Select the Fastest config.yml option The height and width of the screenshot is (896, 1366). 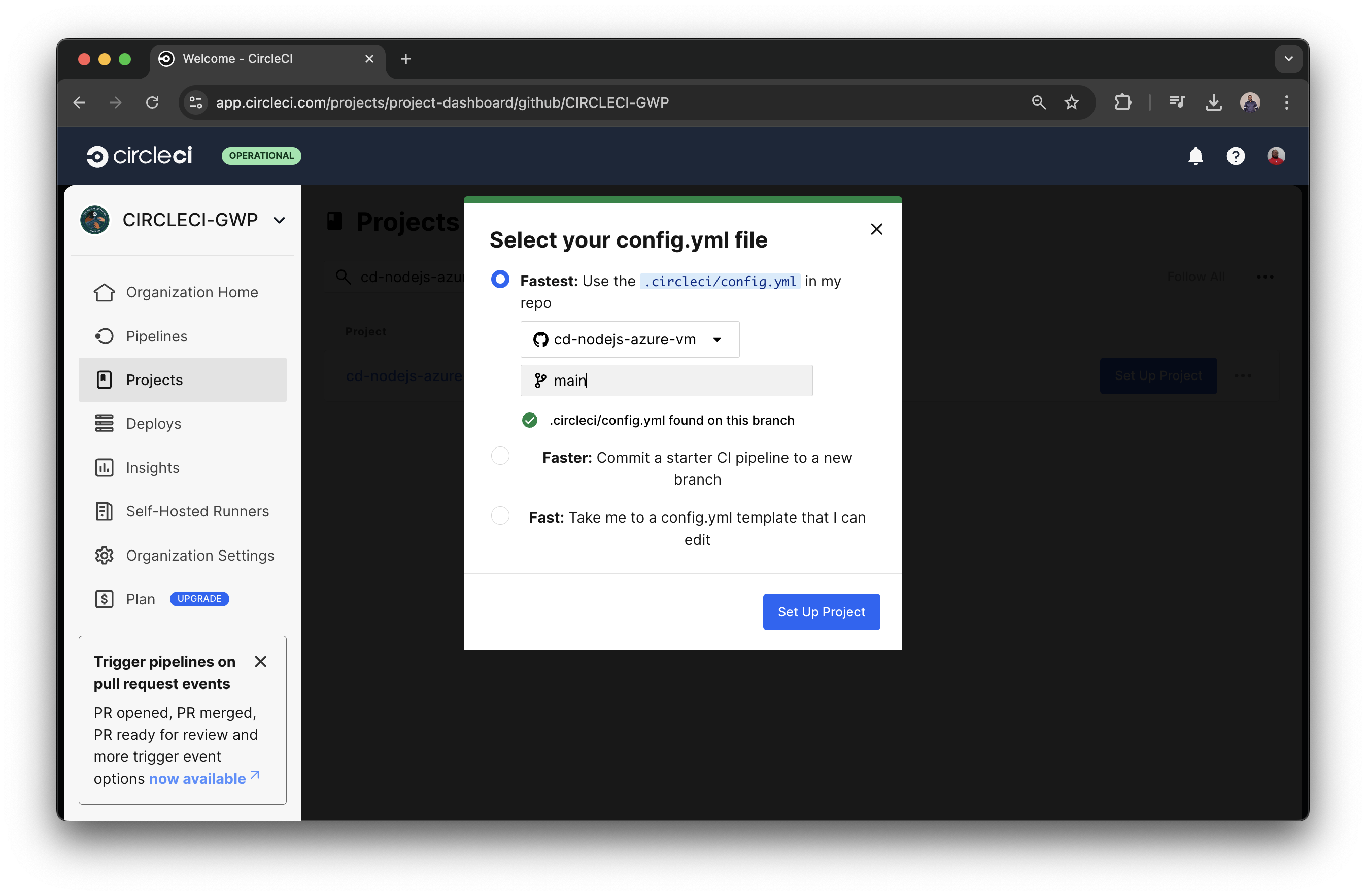click(500, 279)
